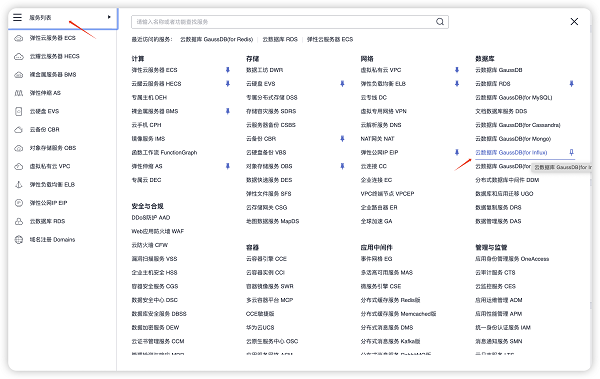This screenshot has height=379, width=600.
Task: Pin 云数据库 GaussDB(for Influx) to favorites
Action: pyautogui.click(x=572, y=152)
